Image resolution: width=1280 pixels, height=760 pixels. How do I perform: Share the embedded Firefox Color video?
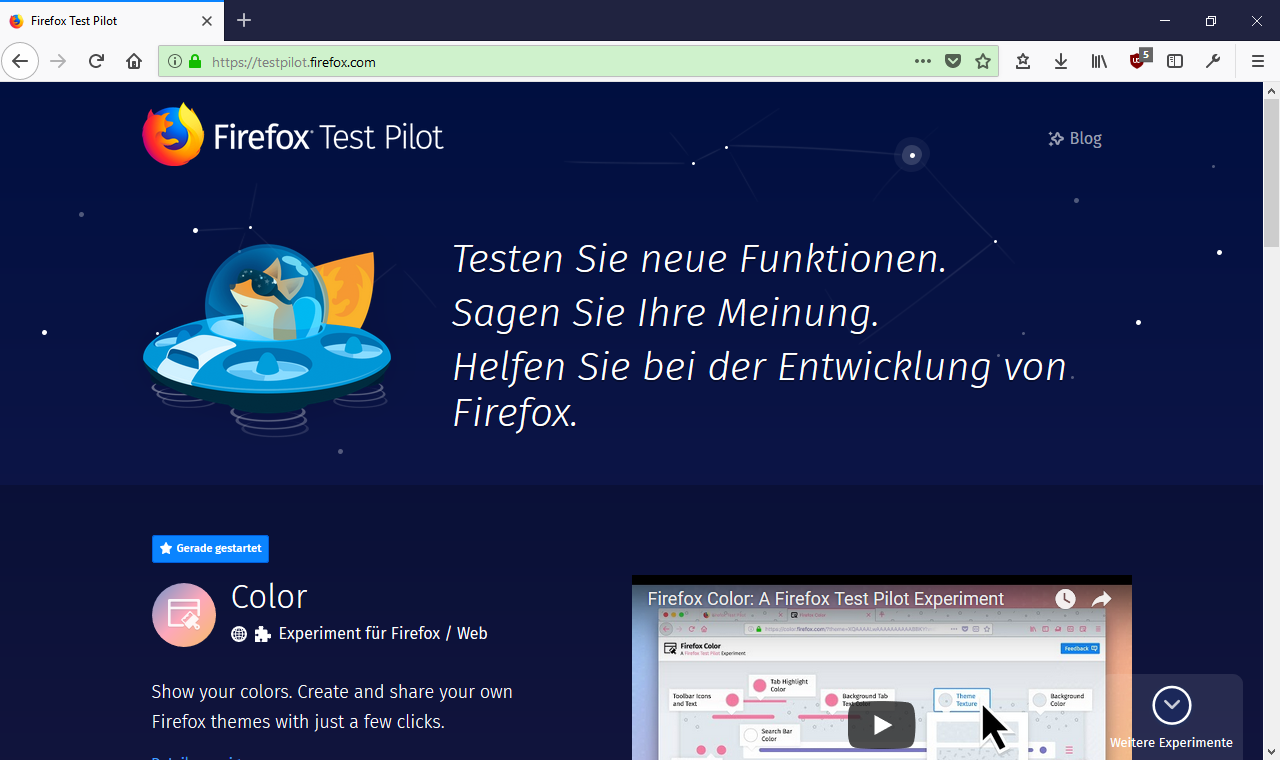coord(1102,599)
